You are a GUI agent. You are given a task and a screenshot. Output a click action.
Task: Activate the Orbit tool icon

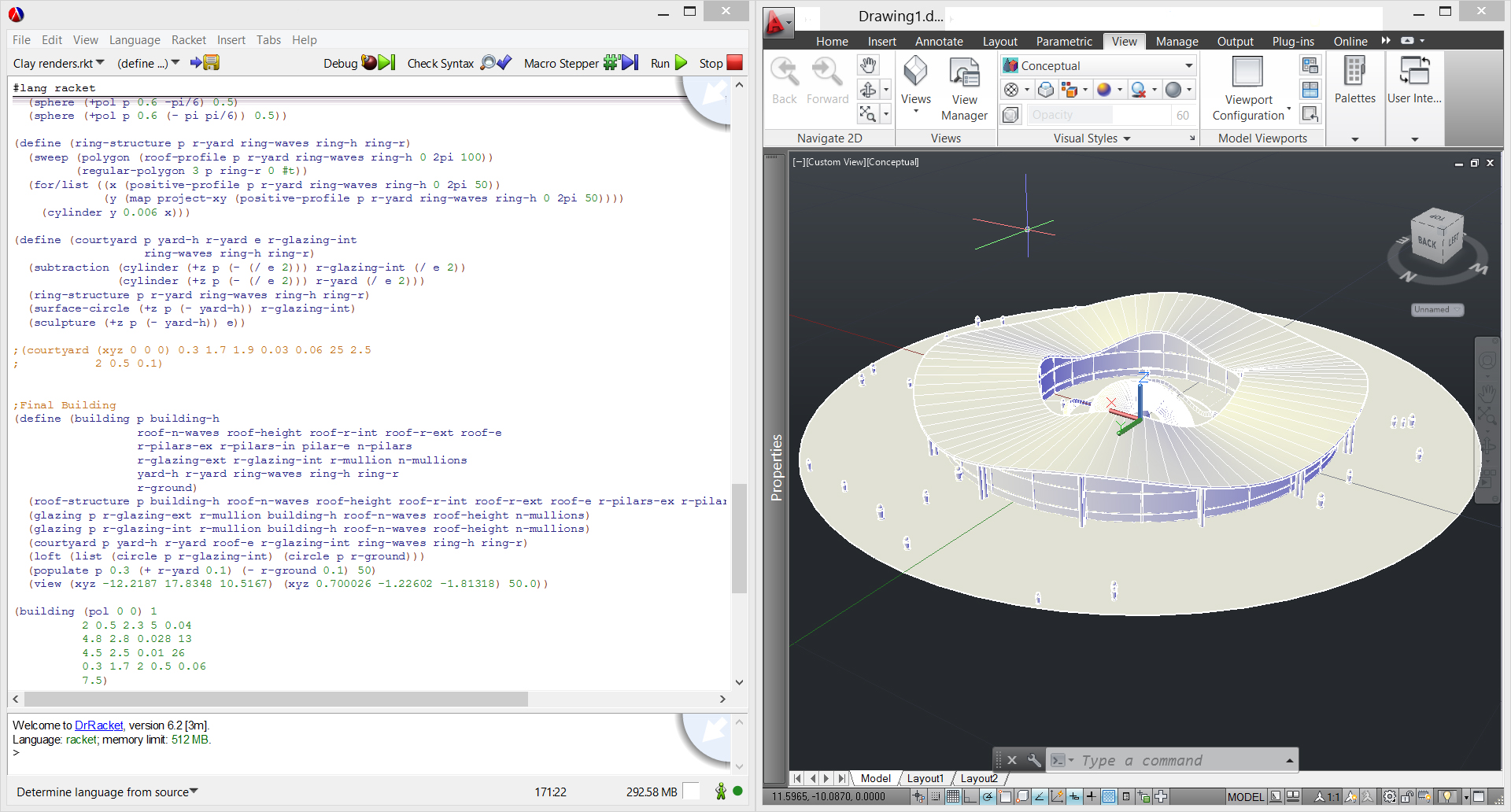point(868,90)
